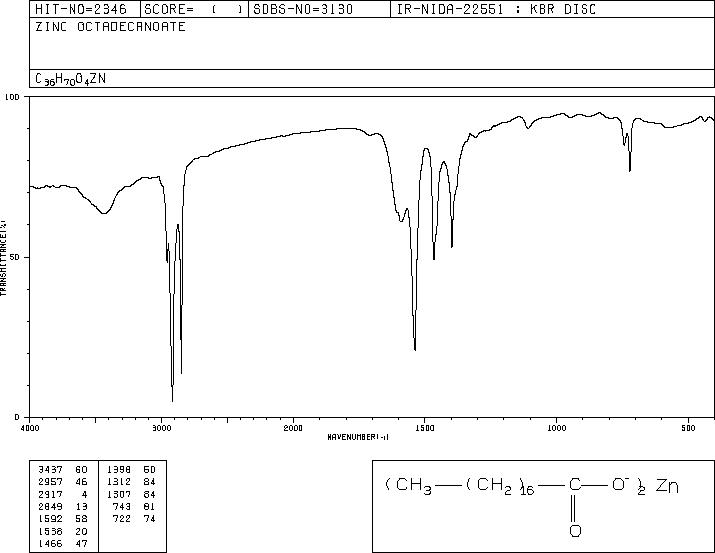Click the O⁻ oxygen in the structure
The height and width of the screenshot is (553, 715).
620,483
